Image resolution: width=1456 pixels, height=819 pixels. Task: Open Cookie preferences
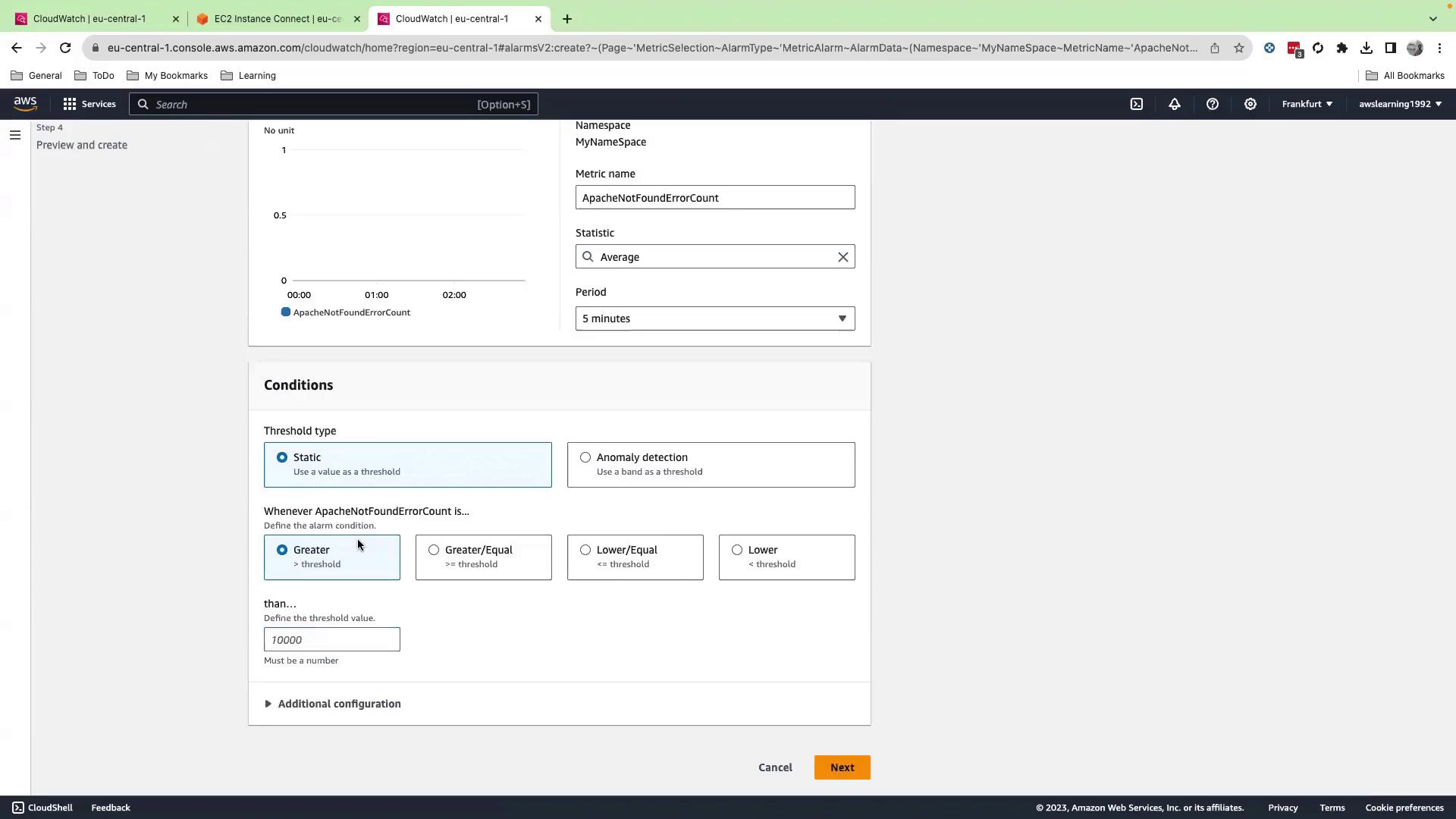coord(1404,808)
